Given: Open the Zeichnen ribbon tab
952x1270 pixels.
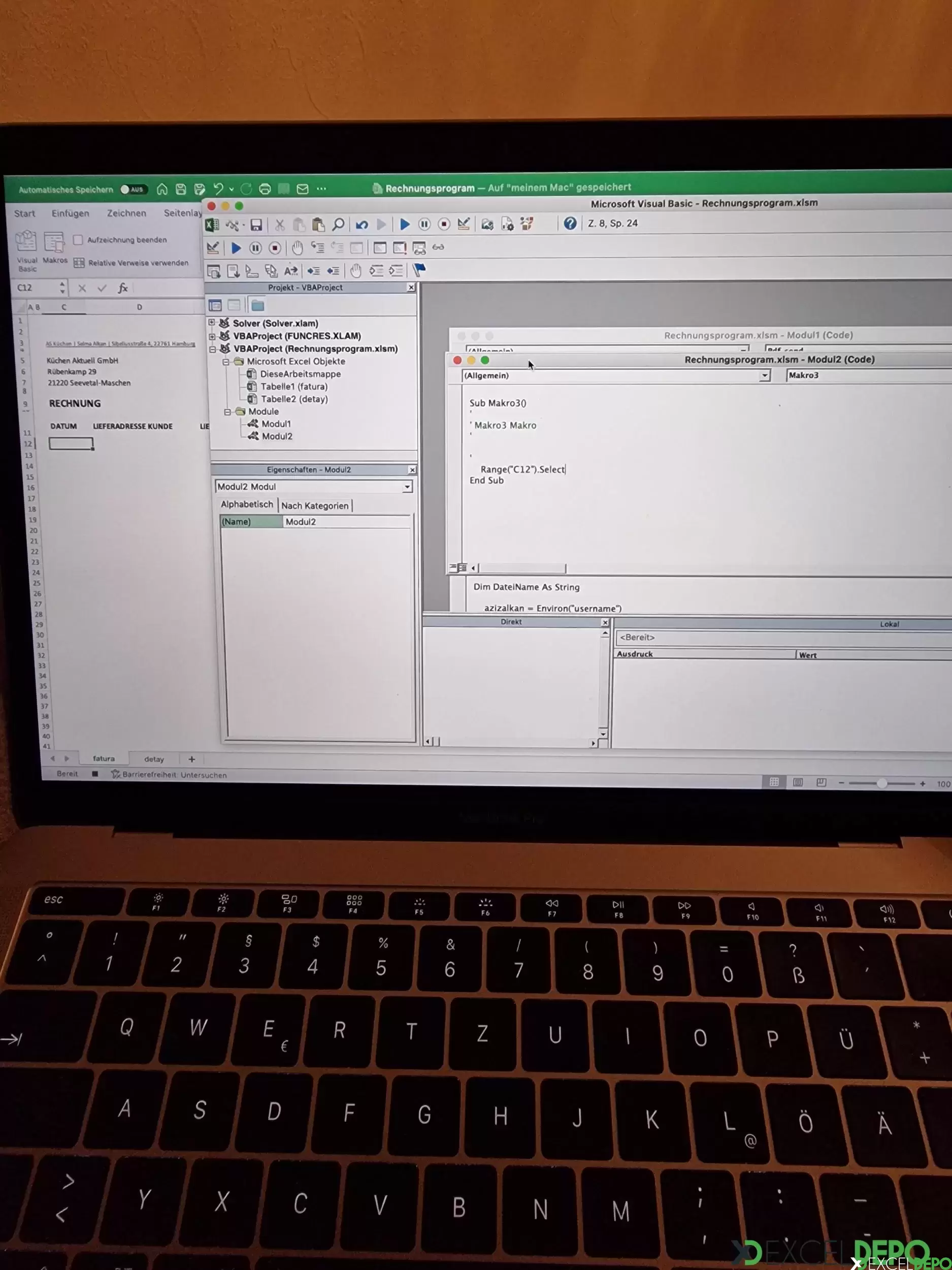Looking at the screenshot, I should pos(126,213).
